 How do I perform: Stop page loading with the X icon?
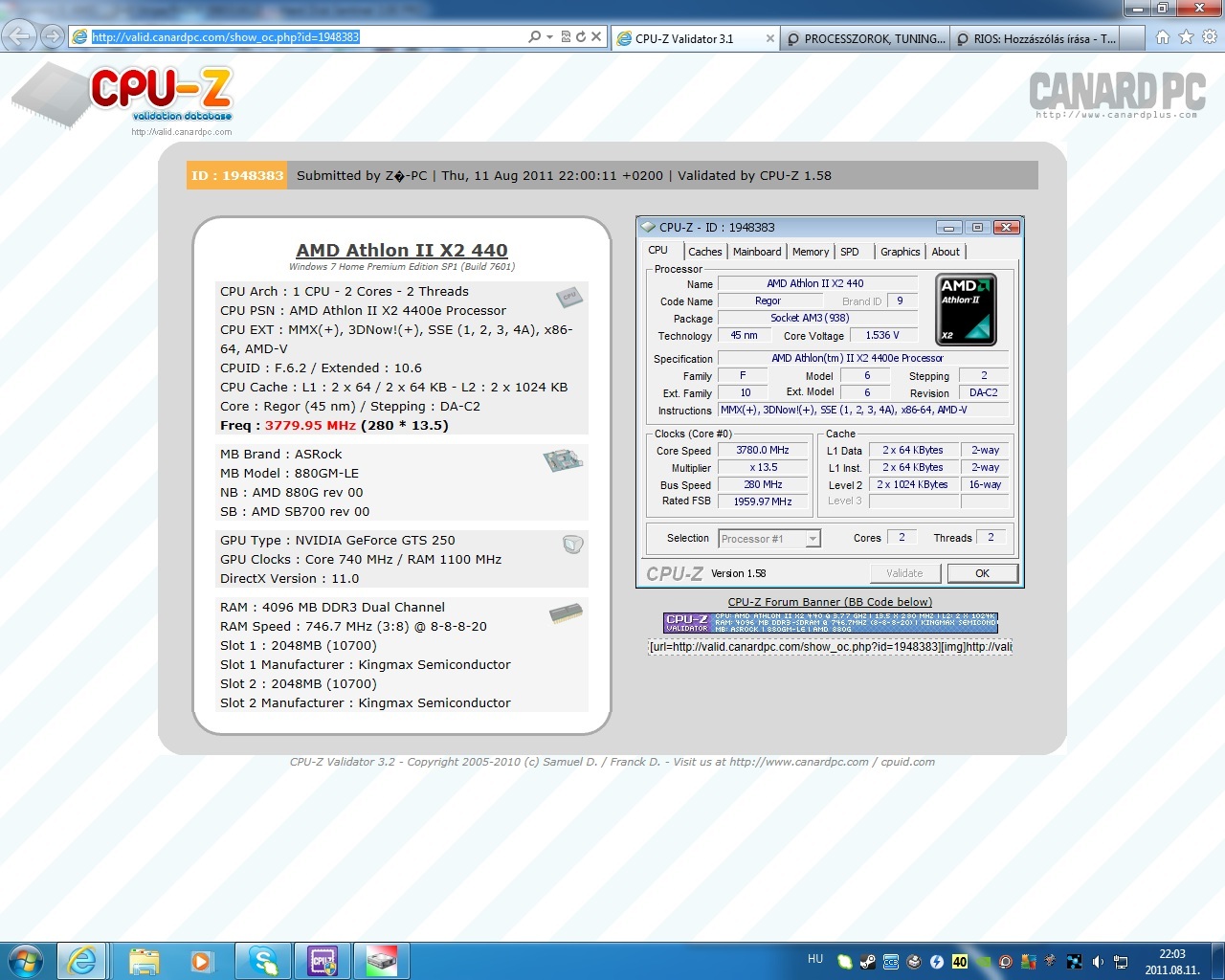coord(596,37)
